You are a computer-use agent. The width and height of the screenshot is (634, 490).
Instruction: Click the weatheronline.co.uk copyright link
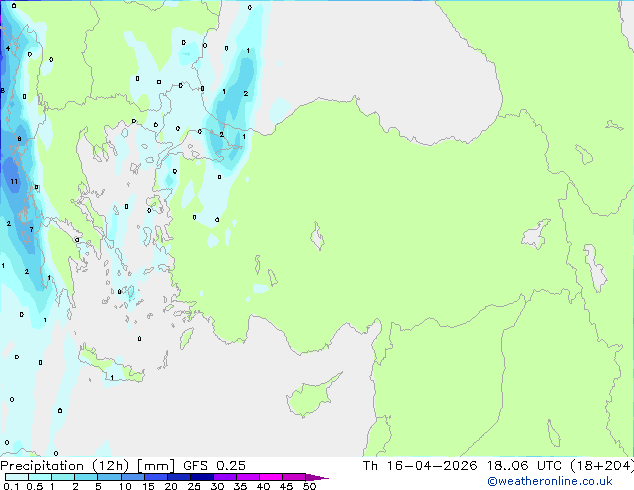point(549,481)
